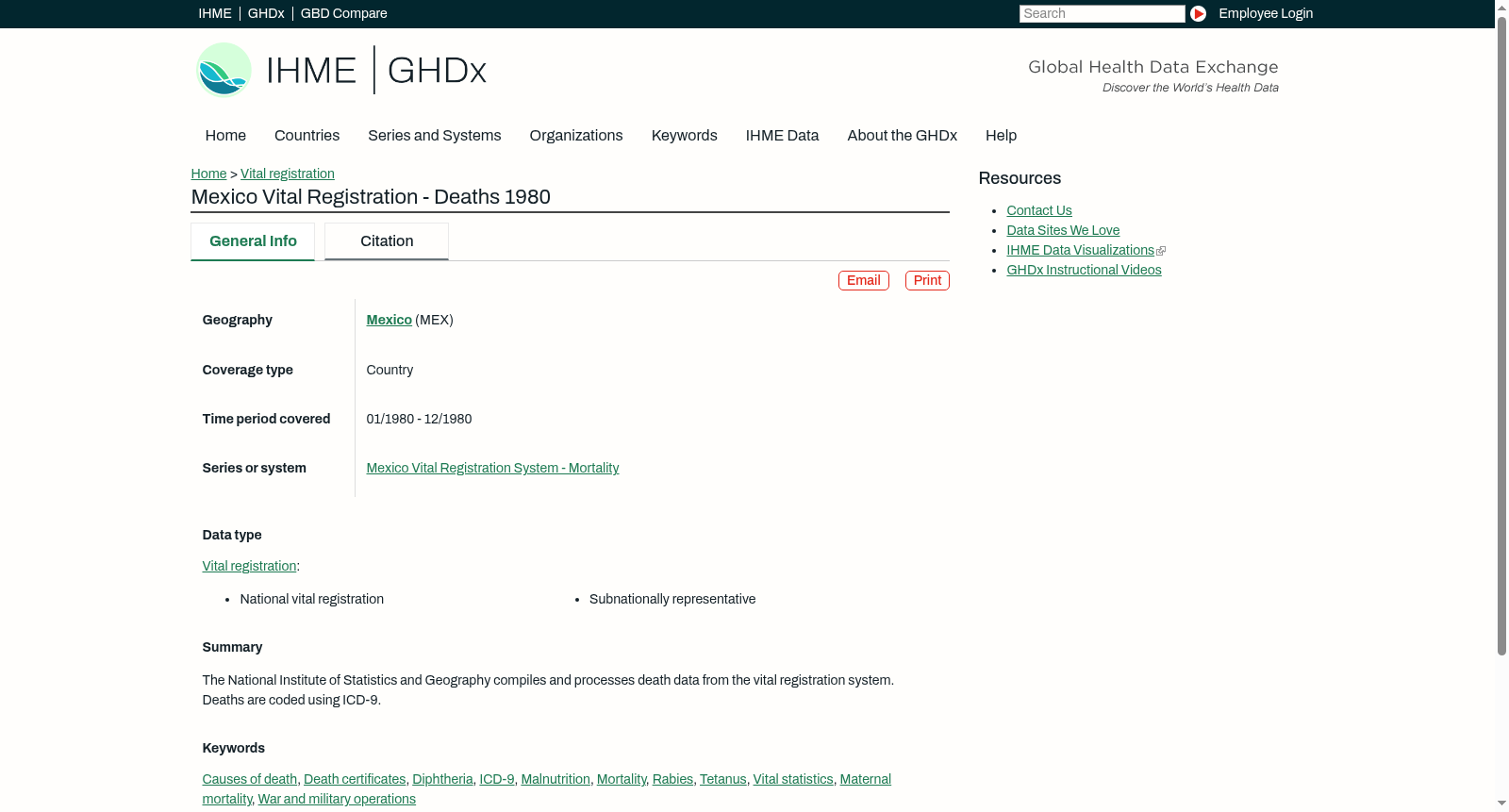Open IHME Data Visualizations link
Viewport: 1509px width, 812px height.
(x=1080, y=250)
